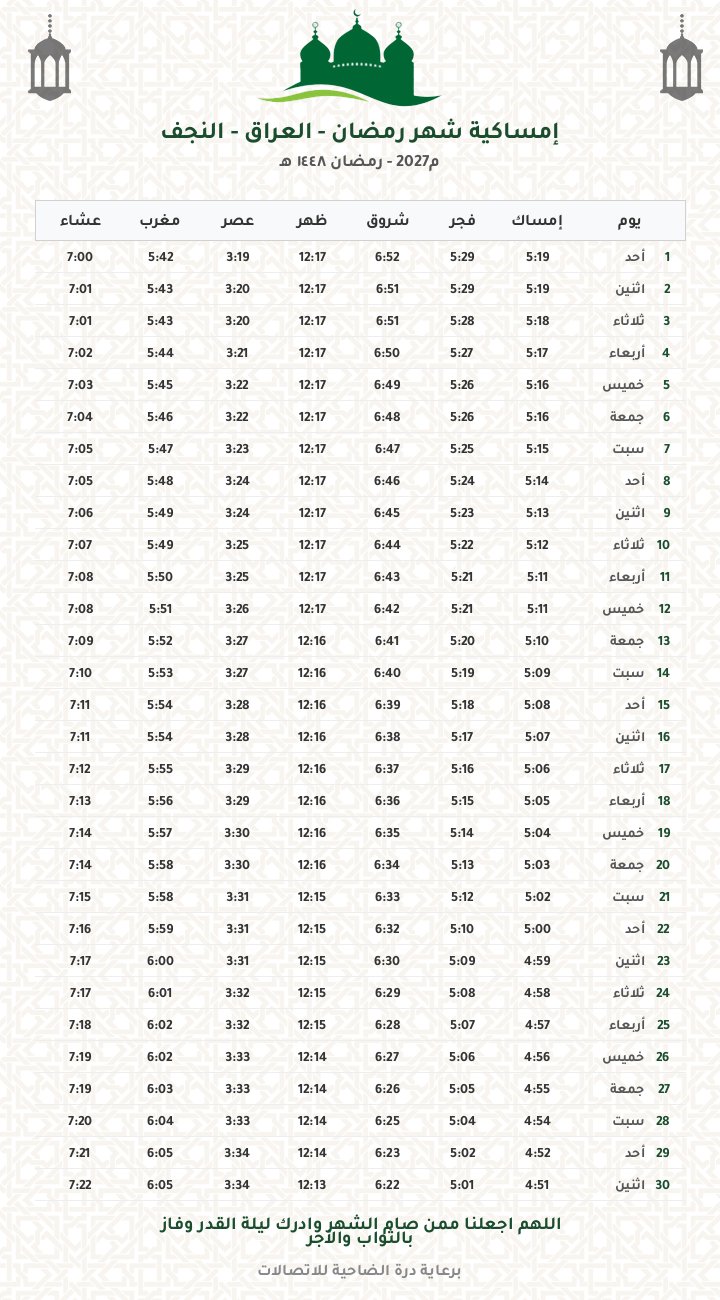Select the عصر column header
The height and width of the screenshot is (1300, 720).
[x=237, y=221]
